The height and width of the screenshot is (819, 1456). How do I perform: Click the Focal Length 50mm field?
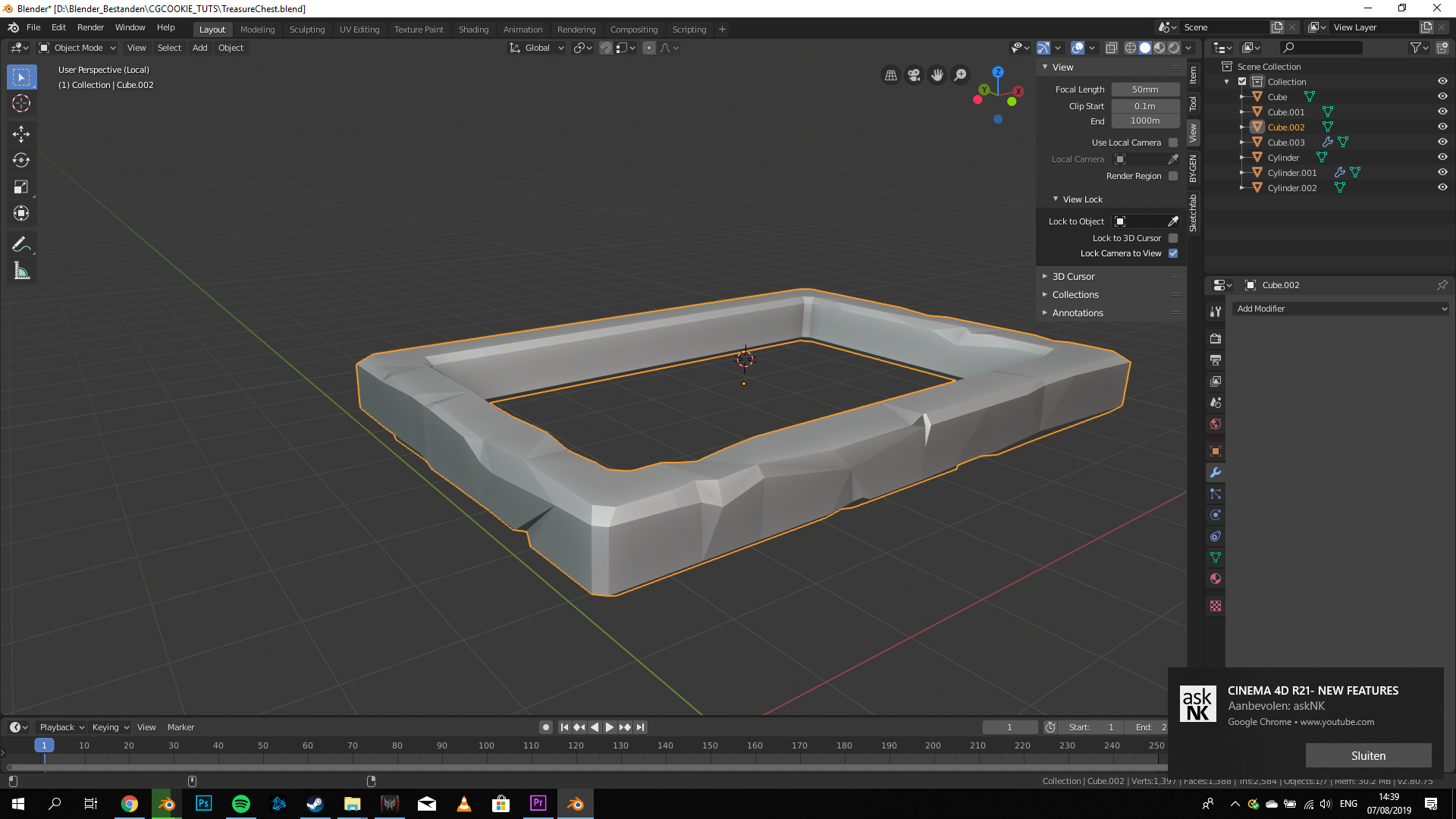1145,89
